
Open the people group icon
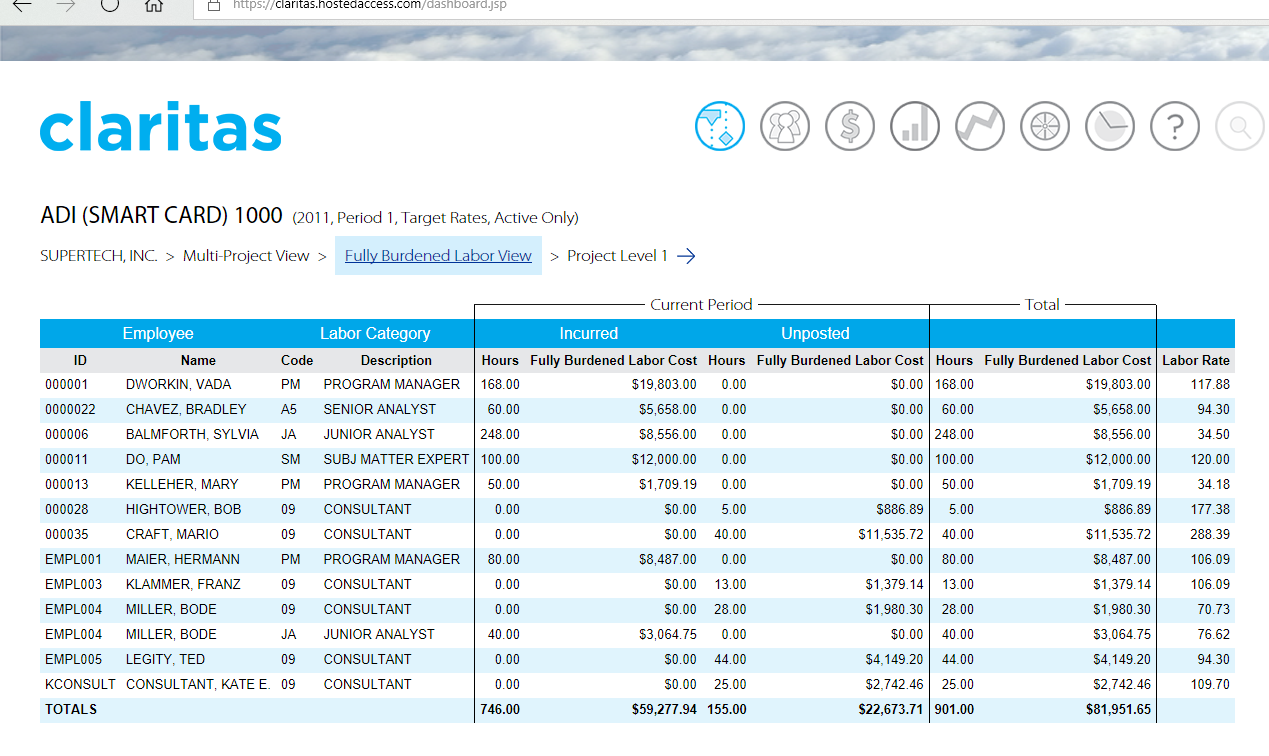click(x=785, y=127)
